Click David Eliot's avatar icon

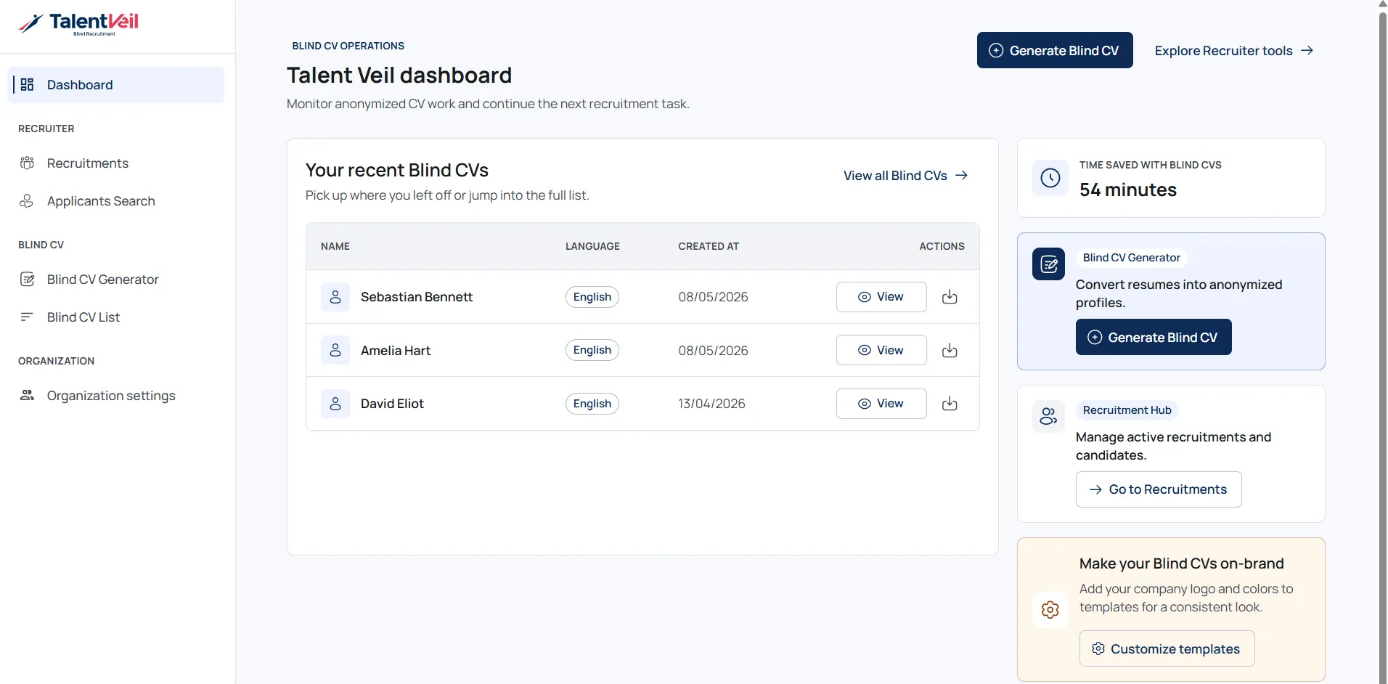335,404
